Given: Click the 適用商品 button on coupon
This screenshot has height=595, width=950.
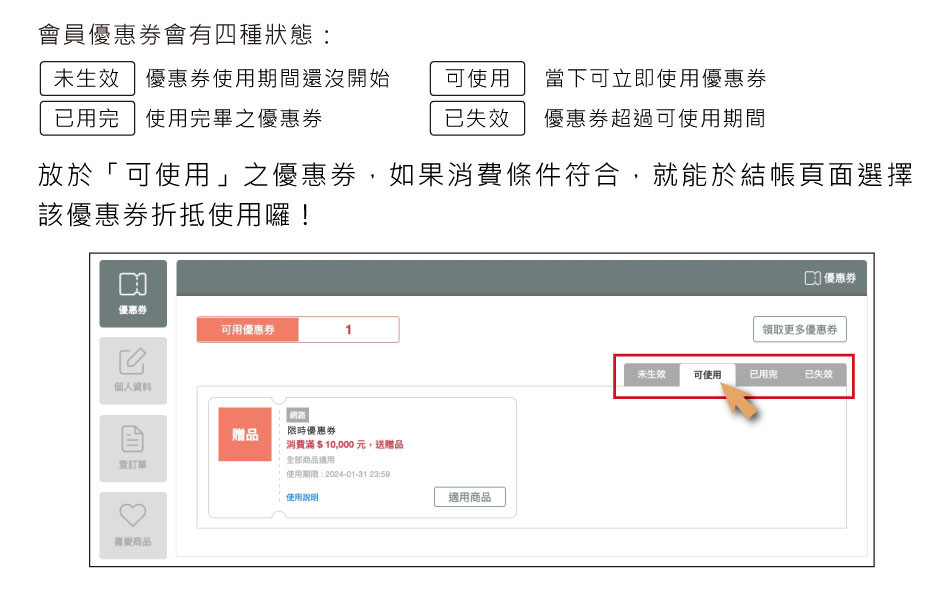Looking at the screenshot, I should [469, 497].
